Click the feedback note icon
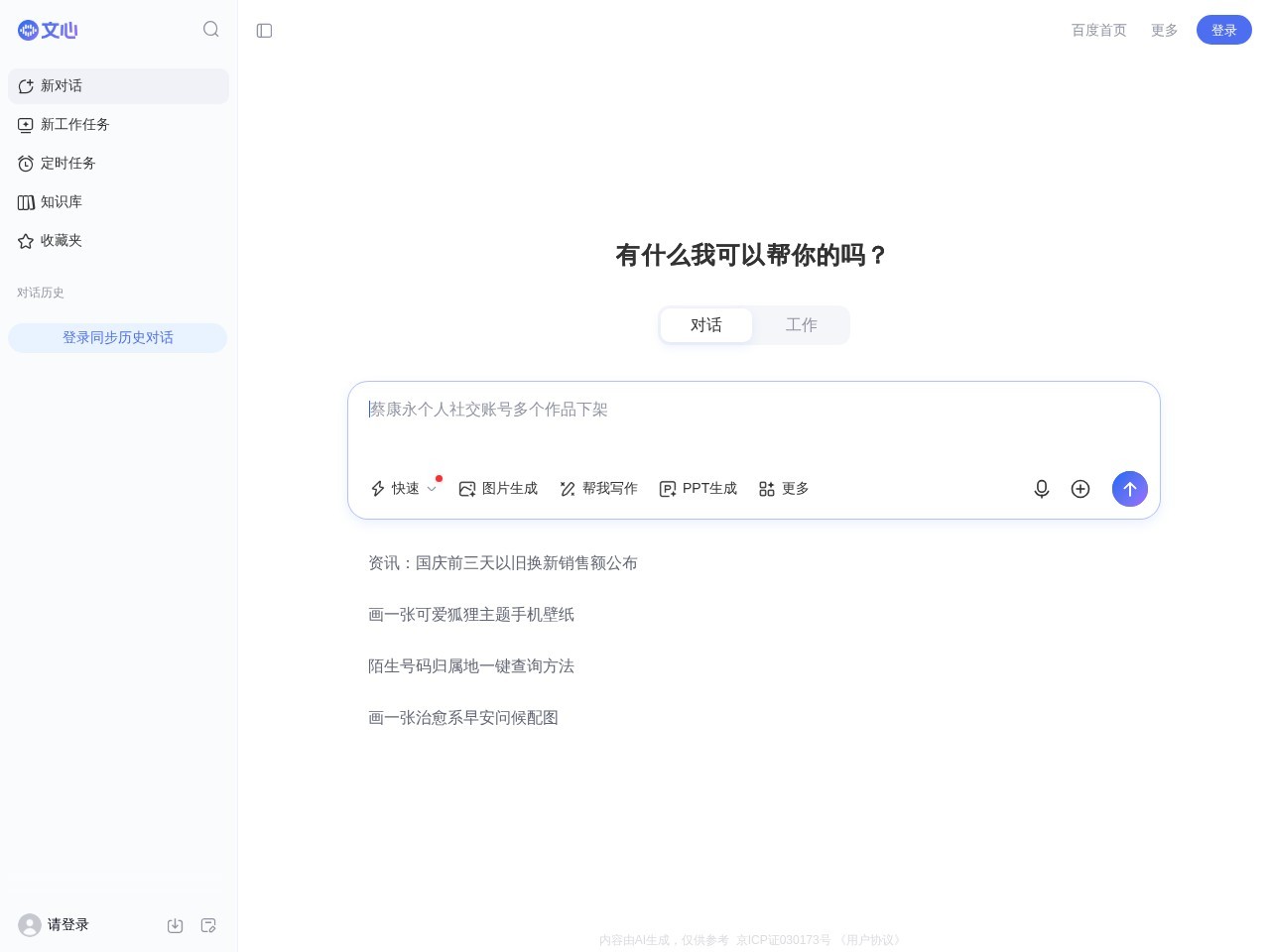The width and height of the screenshot is (1270, 952). [208, 925]
